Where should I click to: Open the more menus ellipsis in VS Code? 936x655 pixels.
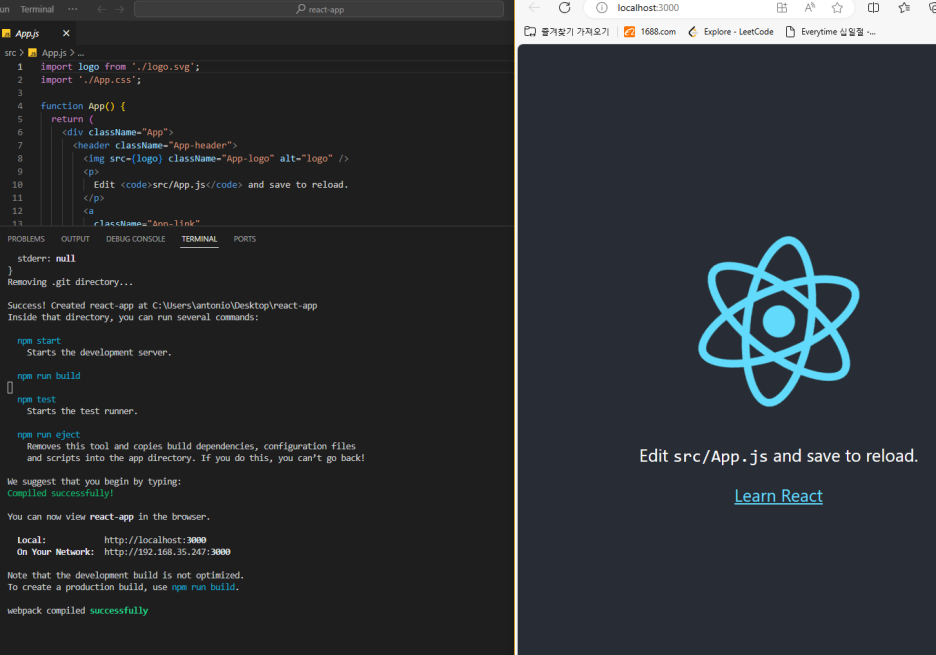[73, 9]
